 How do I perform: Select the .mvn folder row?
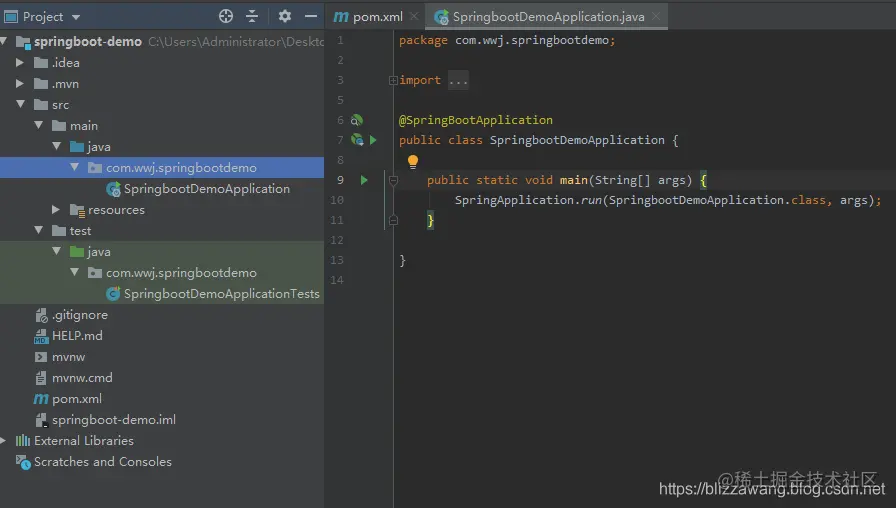point(162,83)
